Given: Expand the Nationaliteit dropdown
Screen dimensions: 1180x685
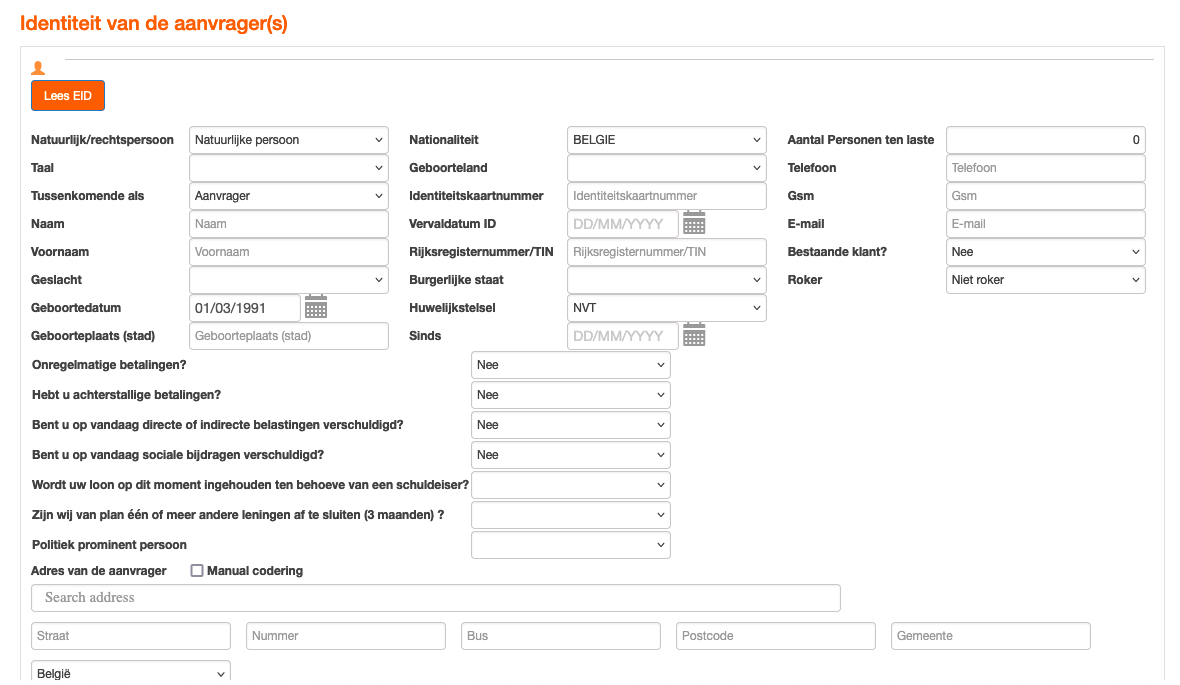Looking at the screenshot, I should click(x=666, y=140).
